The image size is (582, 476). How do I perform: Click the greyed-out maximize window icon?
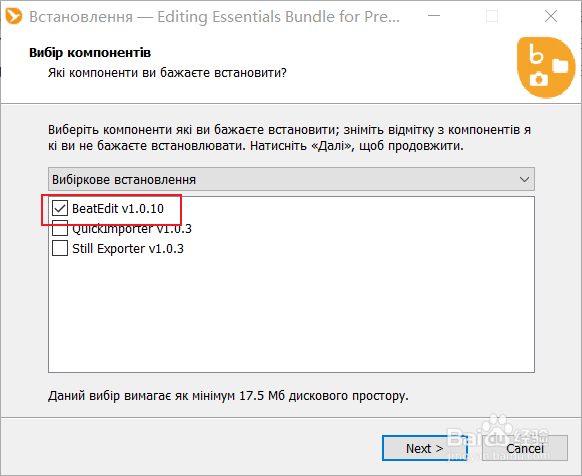492,16
